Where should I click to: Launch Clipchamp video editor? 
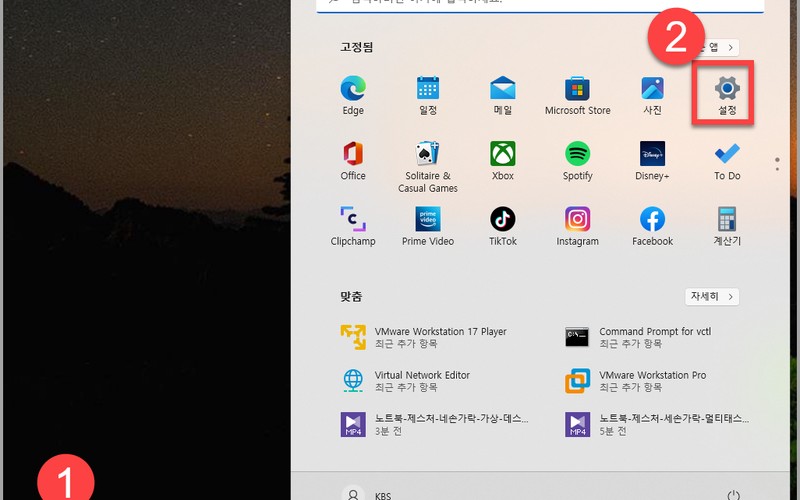(x=353, y=227)
